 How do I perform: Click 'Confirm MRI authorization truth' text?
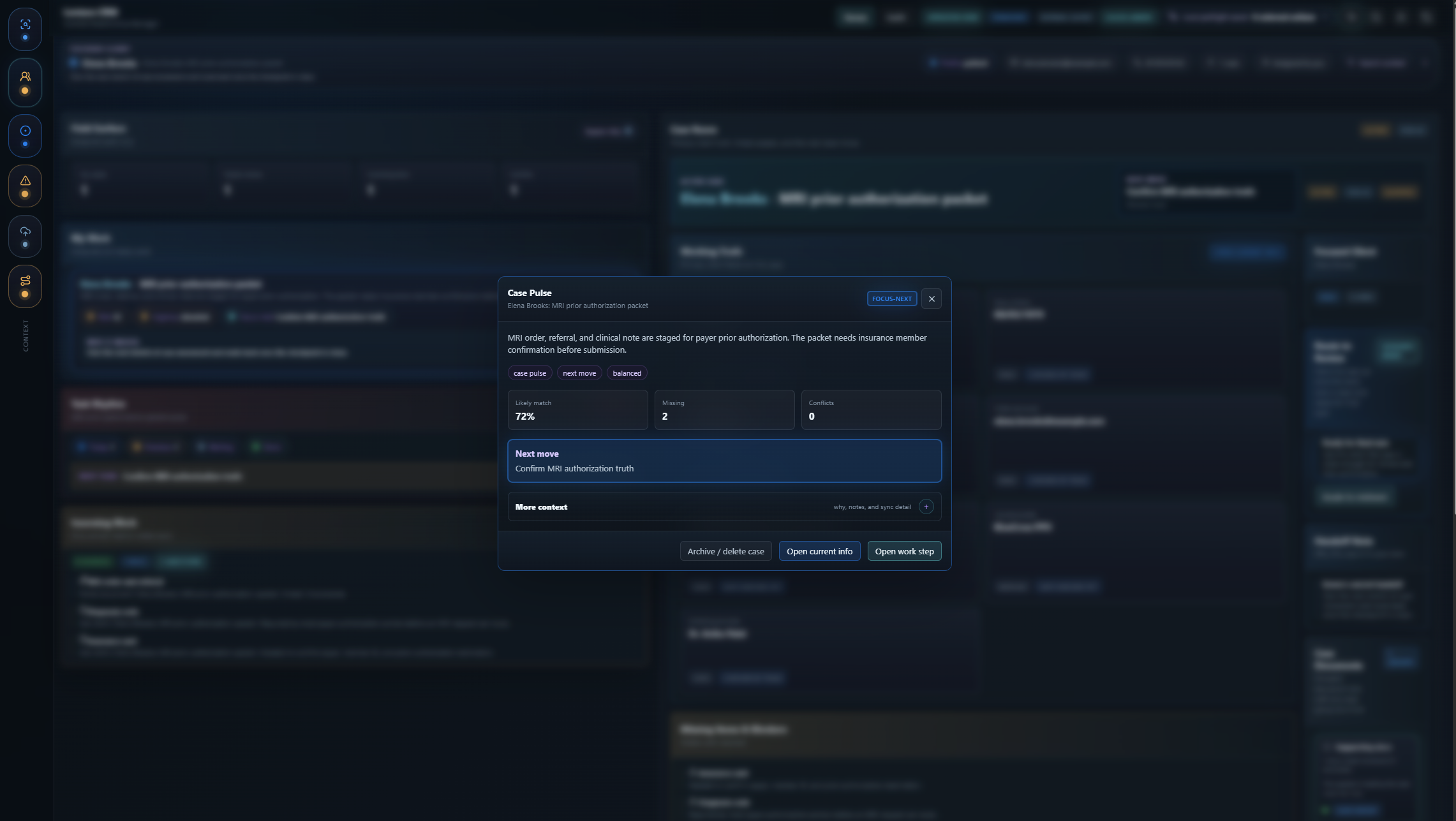[x=574, y=468]
